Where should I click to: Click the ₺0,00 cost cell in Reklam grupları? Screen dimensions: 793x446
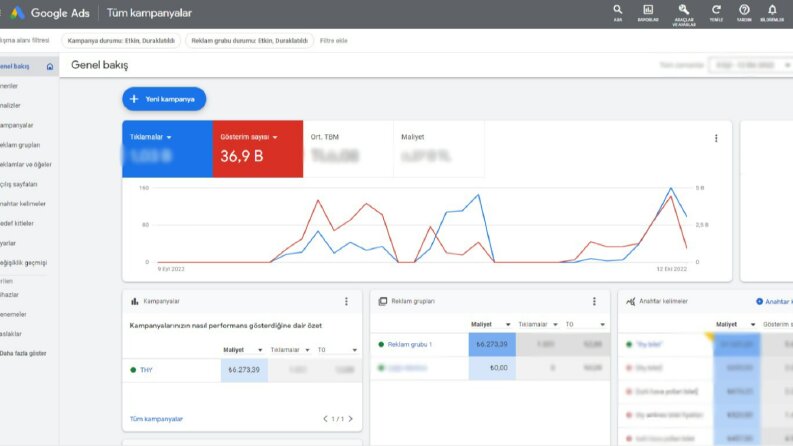tap(492, 368)
